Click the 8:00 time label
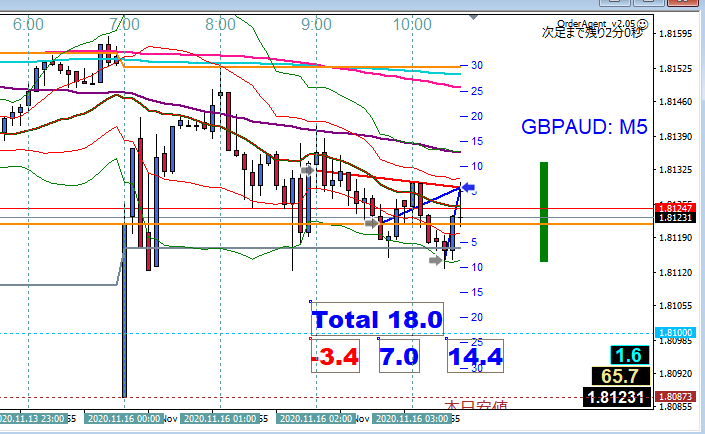The image size is (705, 434). 220,24
